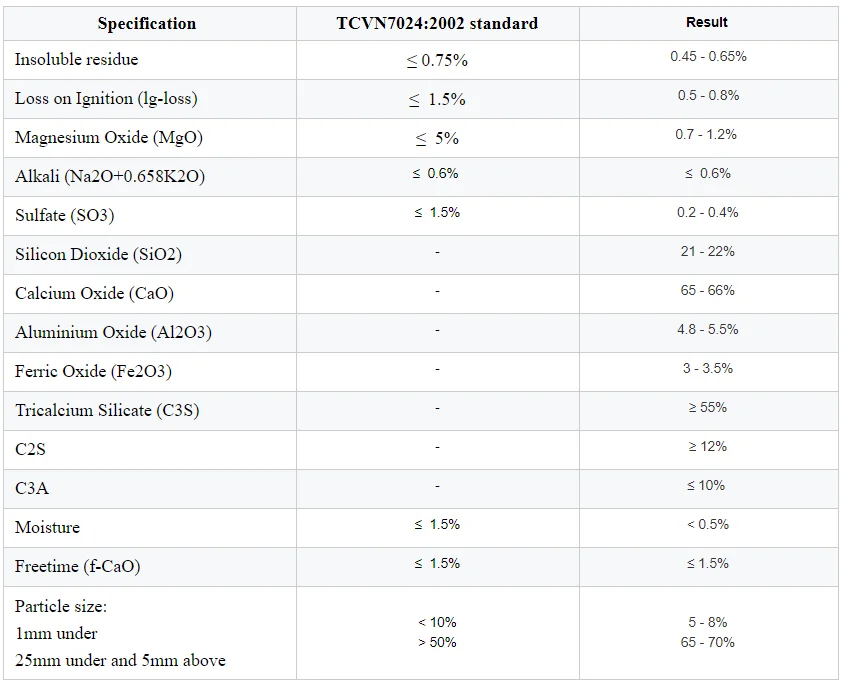Select the C2S row label
Viewport: 841px width, 682px height.
click(x=30, y=449)
